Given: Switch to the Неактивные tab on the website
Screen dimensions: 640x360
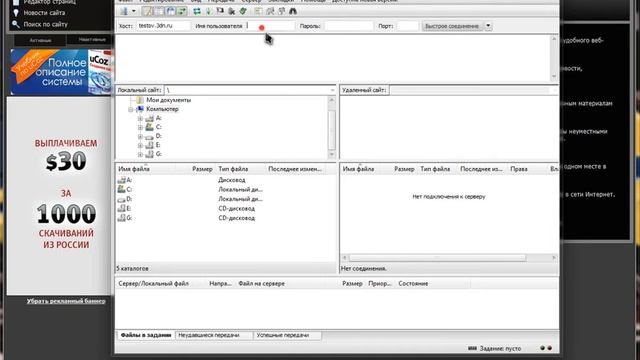Looking at the screenshot, I should click(92, 40).
